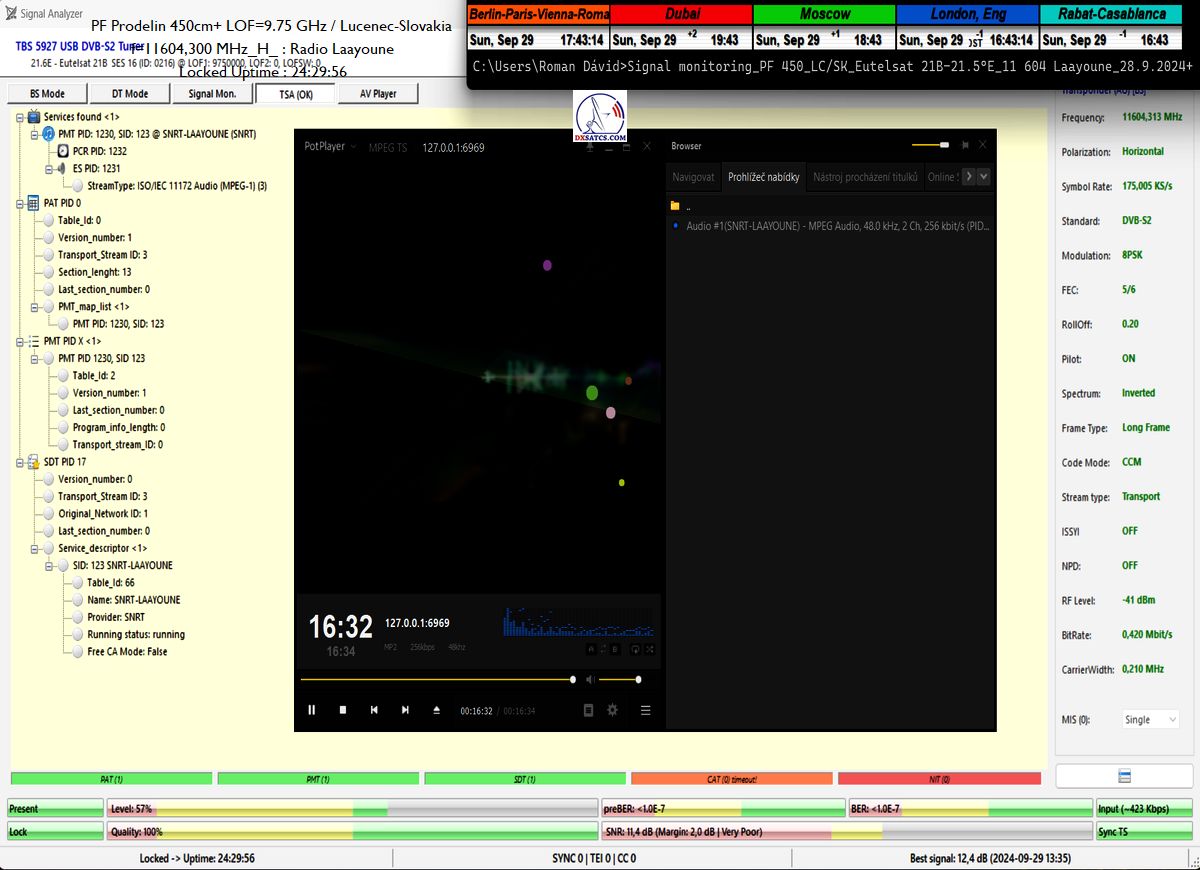Mute audio with the speaker icon

[589, 680]
